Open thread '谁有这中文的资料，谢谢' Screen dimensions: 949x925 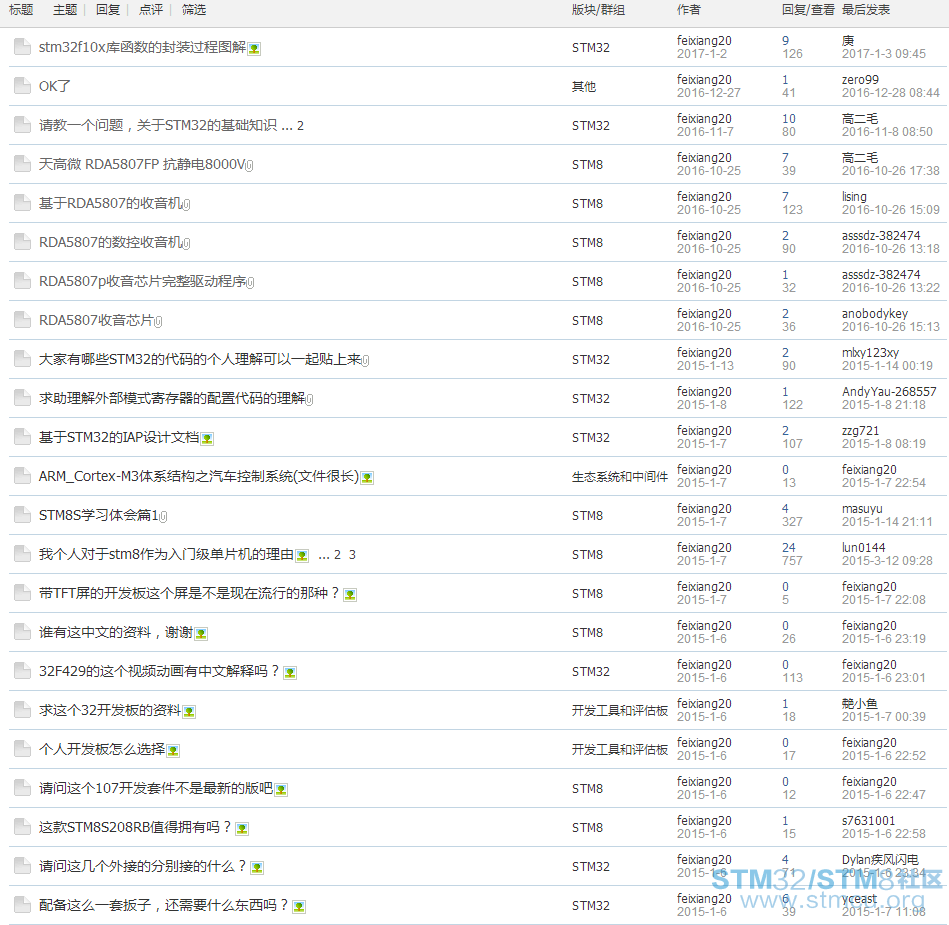point(116,633)
